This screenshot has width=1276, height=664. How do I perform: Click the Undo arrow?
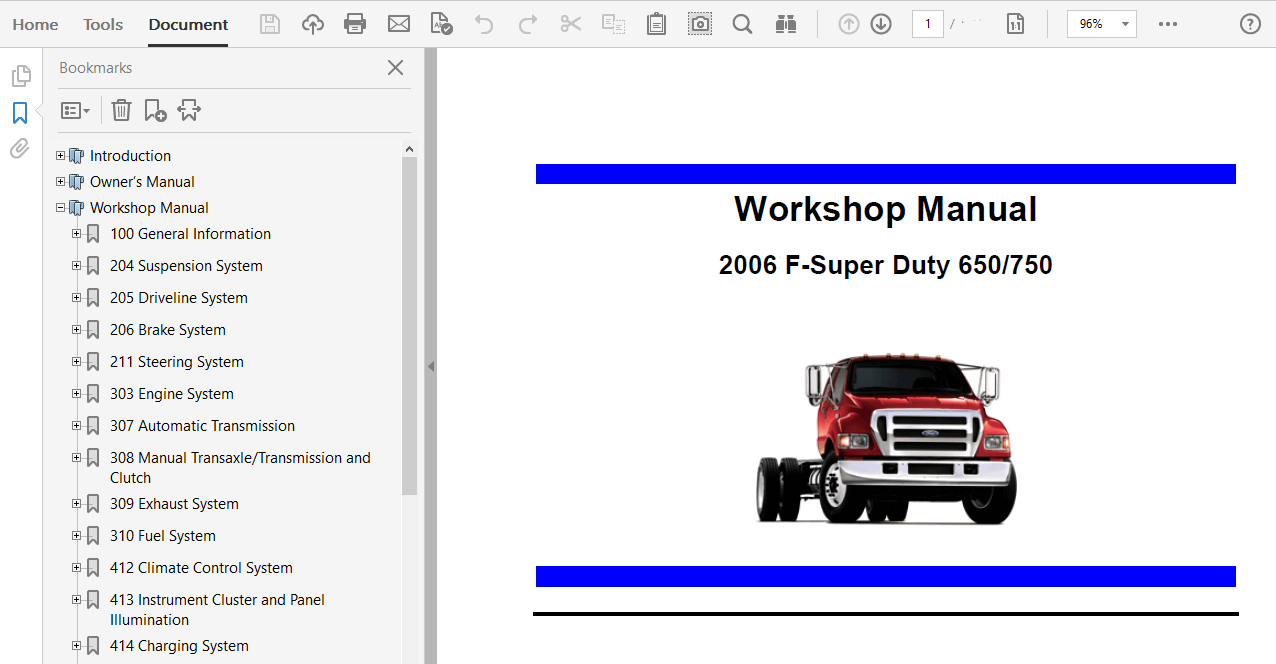pos(483,23)
